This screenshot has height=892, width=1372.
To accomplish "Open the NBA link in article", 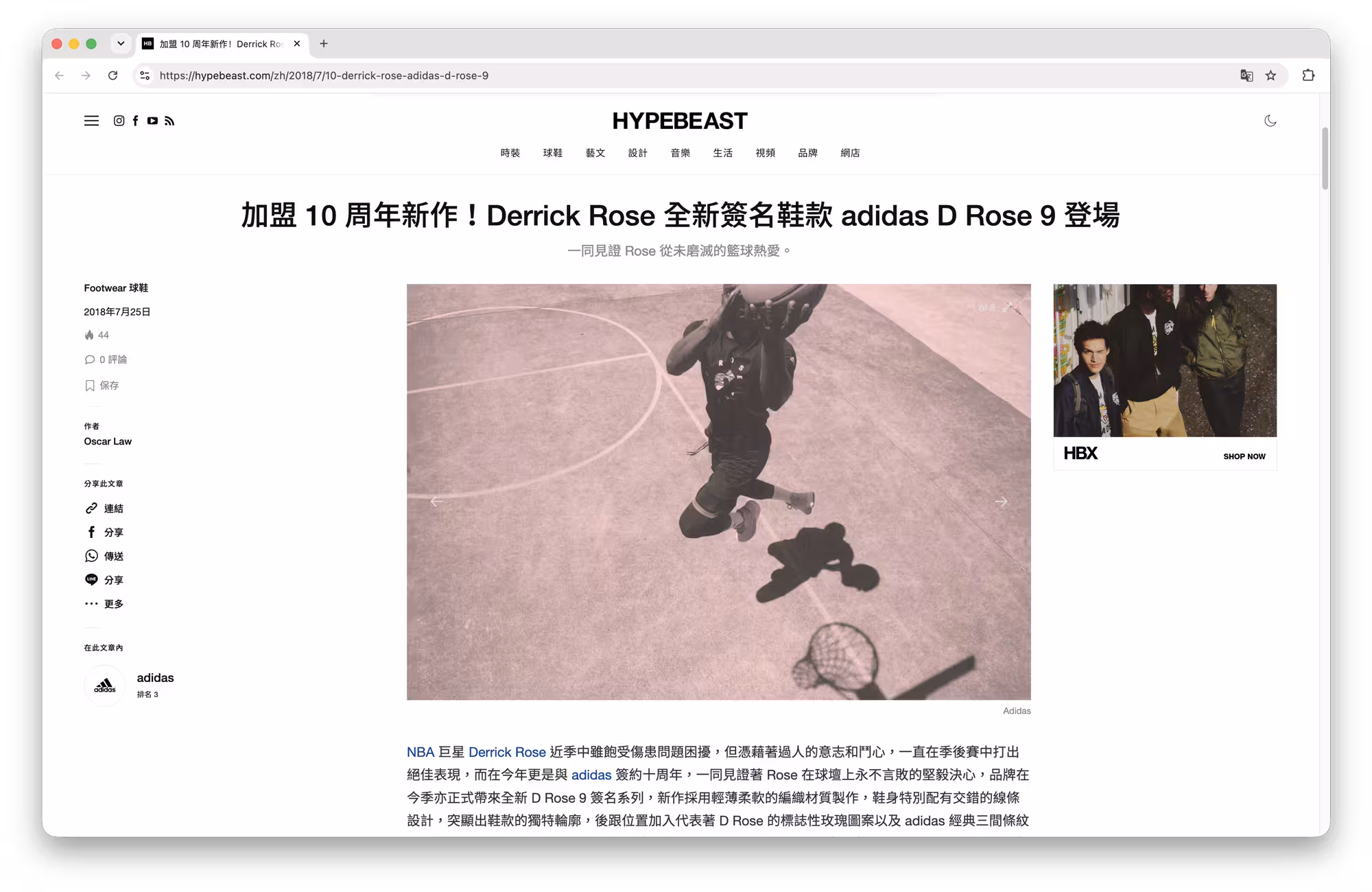I will click(x=421, y=752).
